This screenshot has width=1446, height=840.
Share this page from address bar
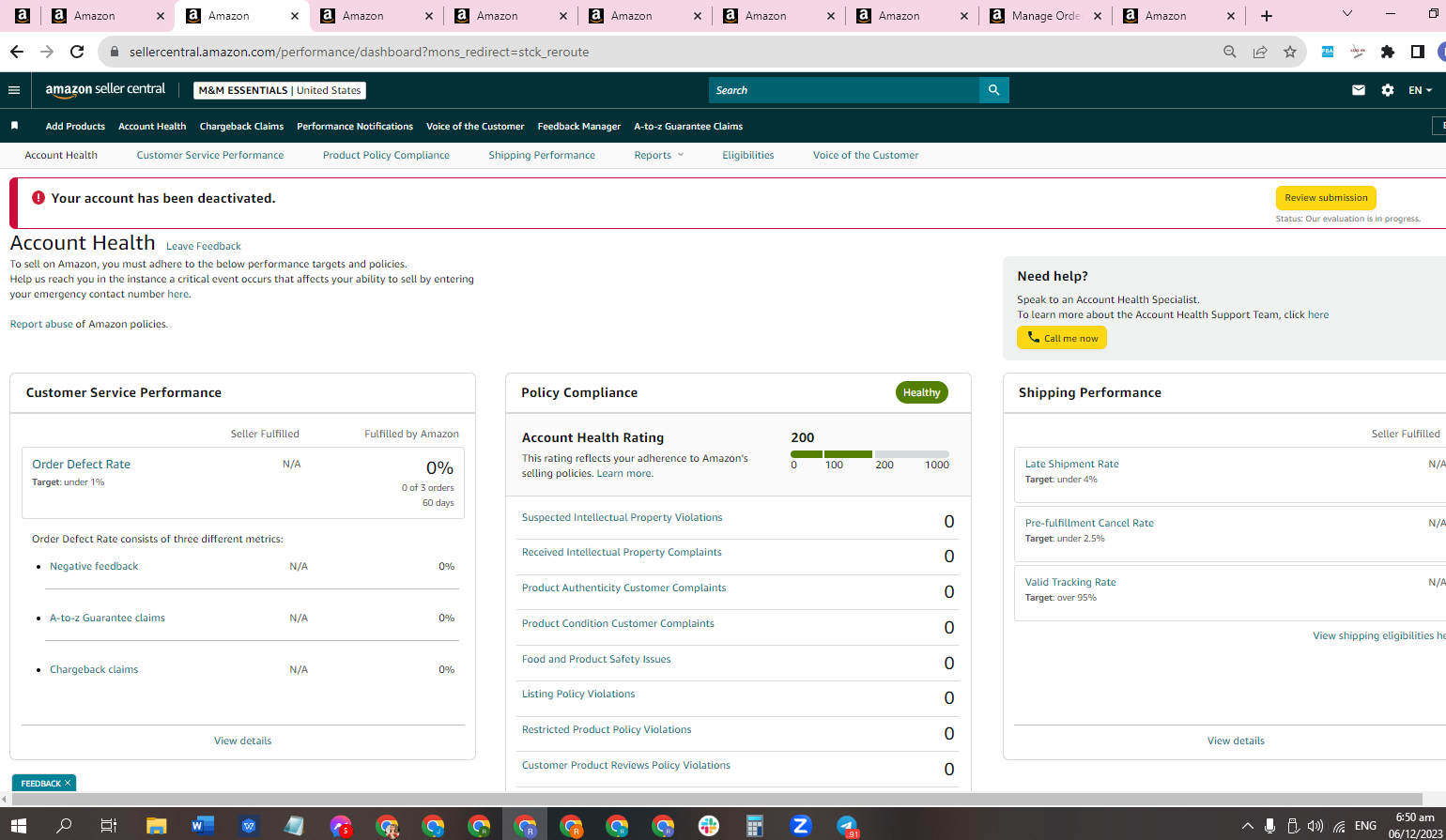click(x=1260, y=52)
